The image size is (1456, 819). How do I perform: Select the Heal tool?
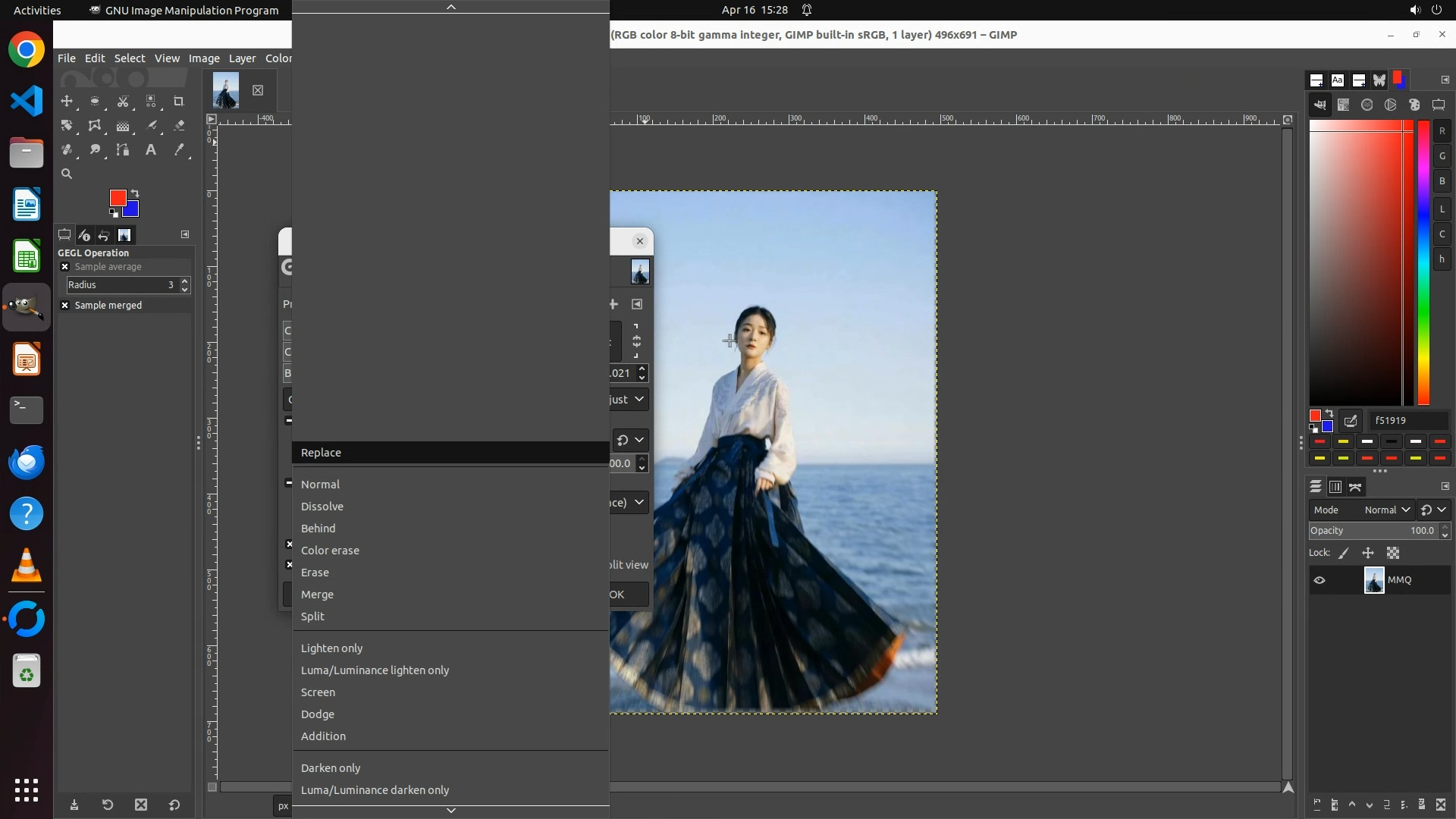tap(67, 150)
